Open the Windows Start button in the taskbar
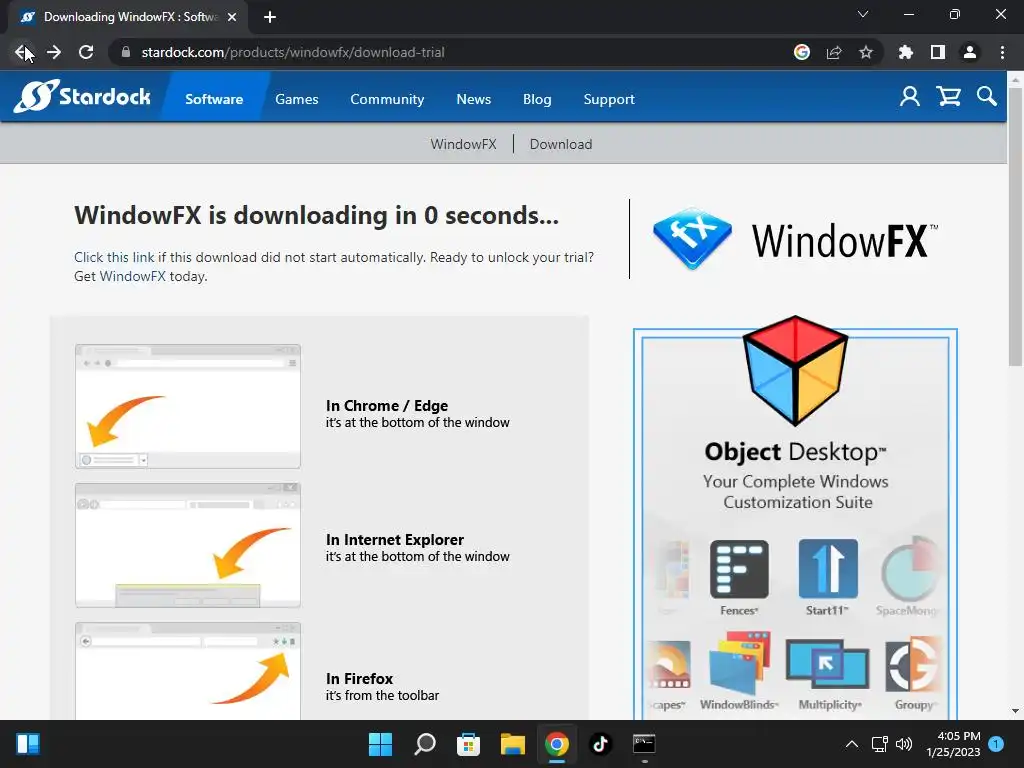This screenshot has height=768, width=1024. point(380,744)
